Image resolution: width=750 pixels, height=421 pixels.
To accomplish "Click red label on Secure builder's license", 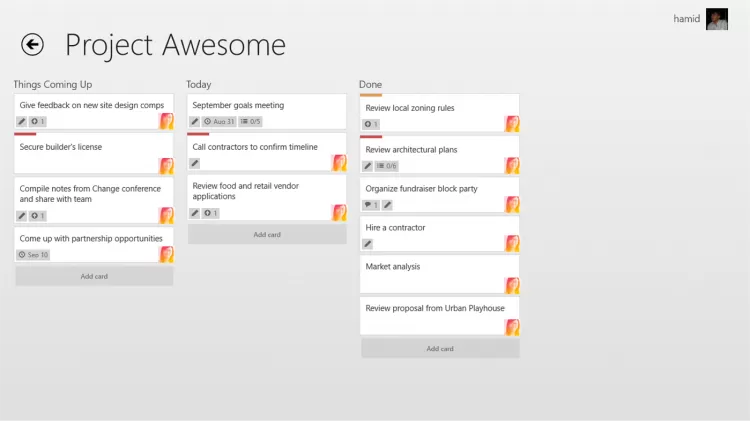I will point(25,134).
